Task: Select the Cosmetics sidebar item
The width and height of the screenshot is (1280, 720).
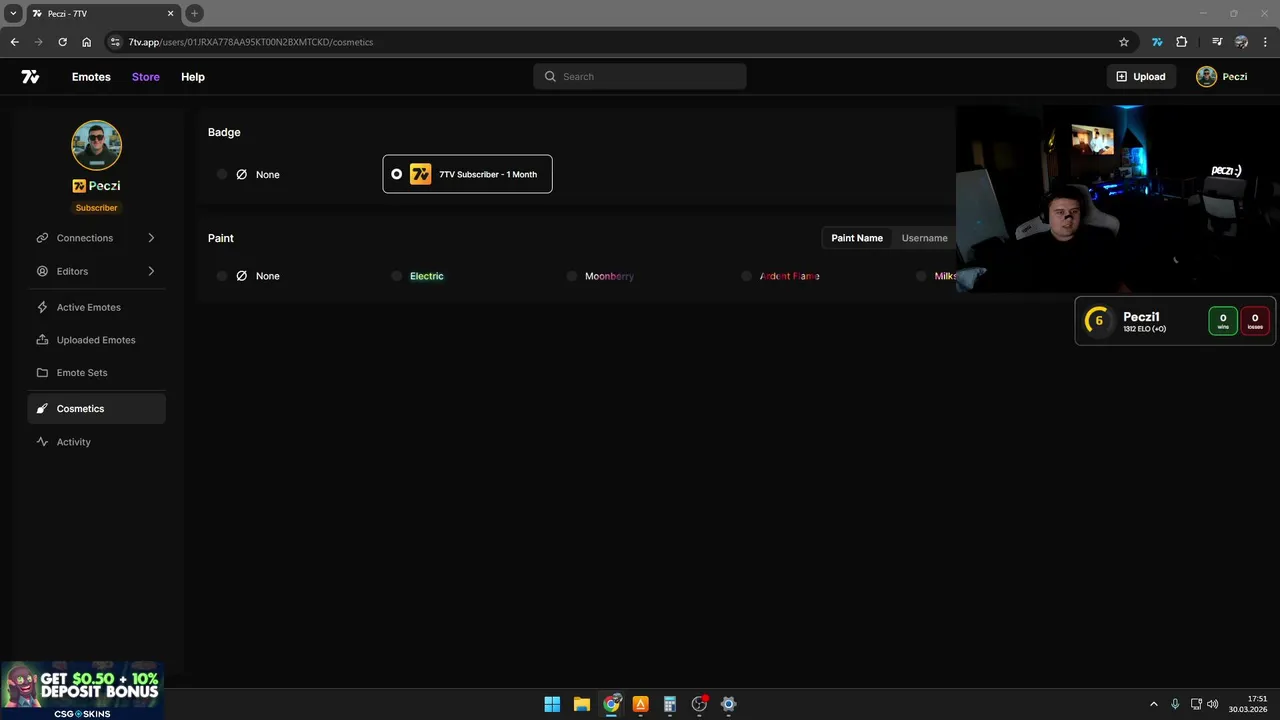Action: (x=97, y=408)
